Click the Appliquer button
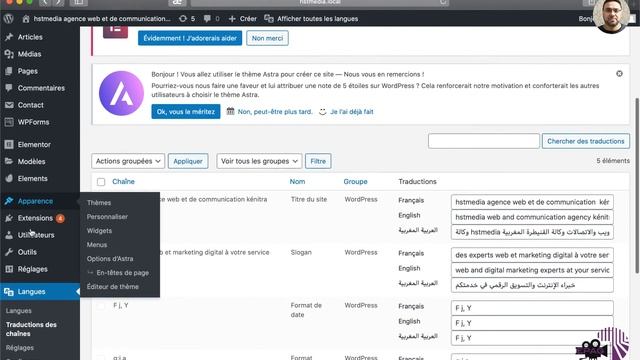 click(188, 161)
